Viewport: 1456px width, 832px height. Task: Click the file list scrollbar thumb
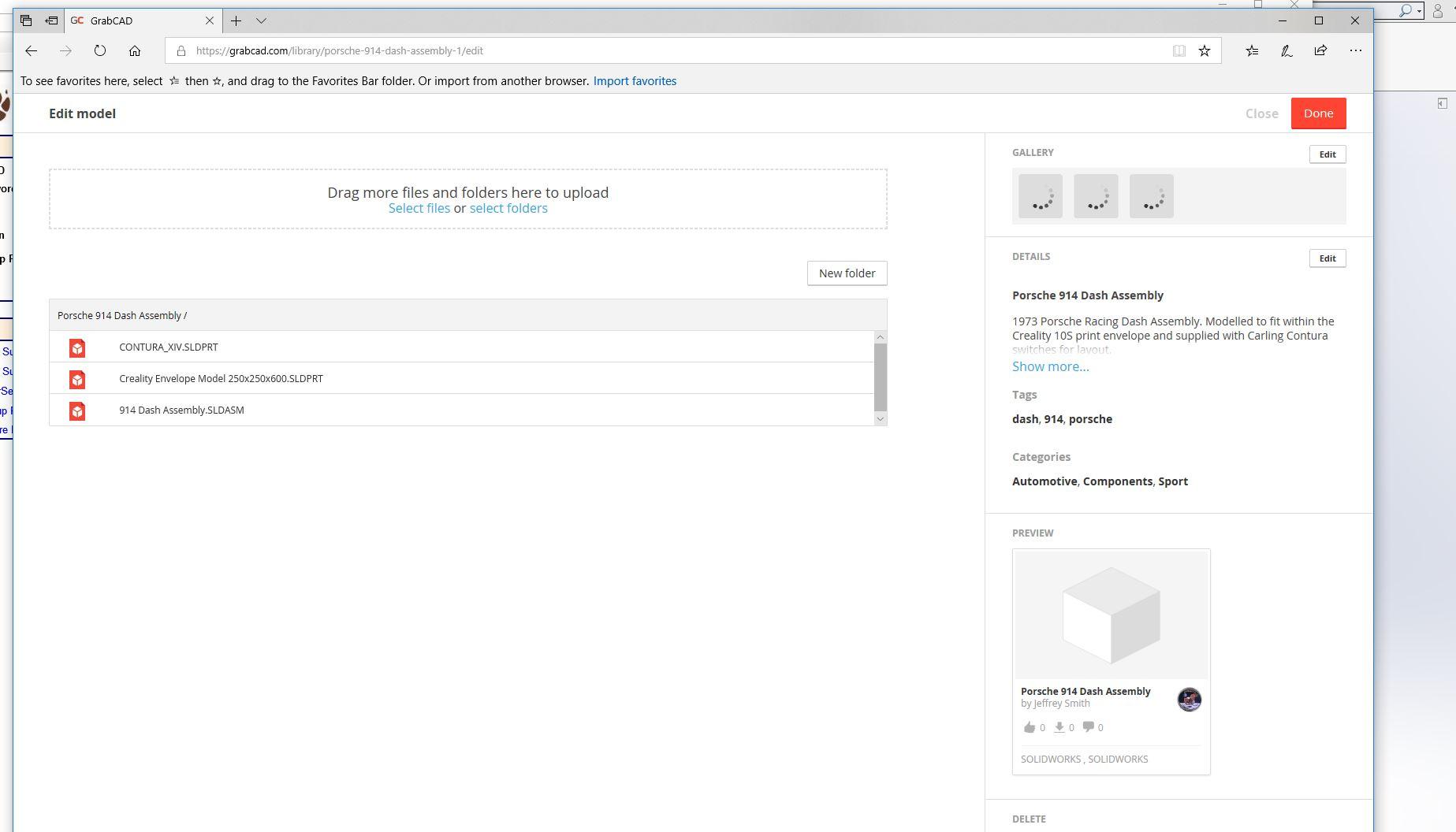coord(881,377)
